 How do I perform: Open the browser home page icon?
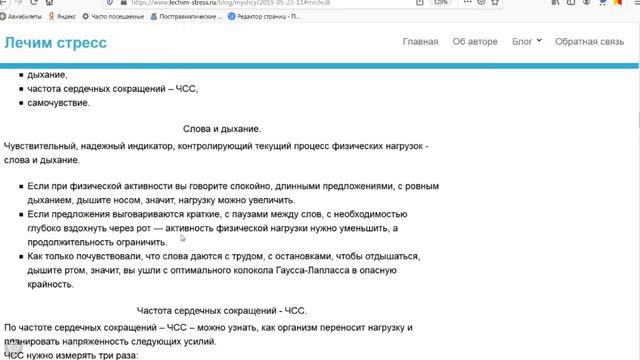click(49, 2)
